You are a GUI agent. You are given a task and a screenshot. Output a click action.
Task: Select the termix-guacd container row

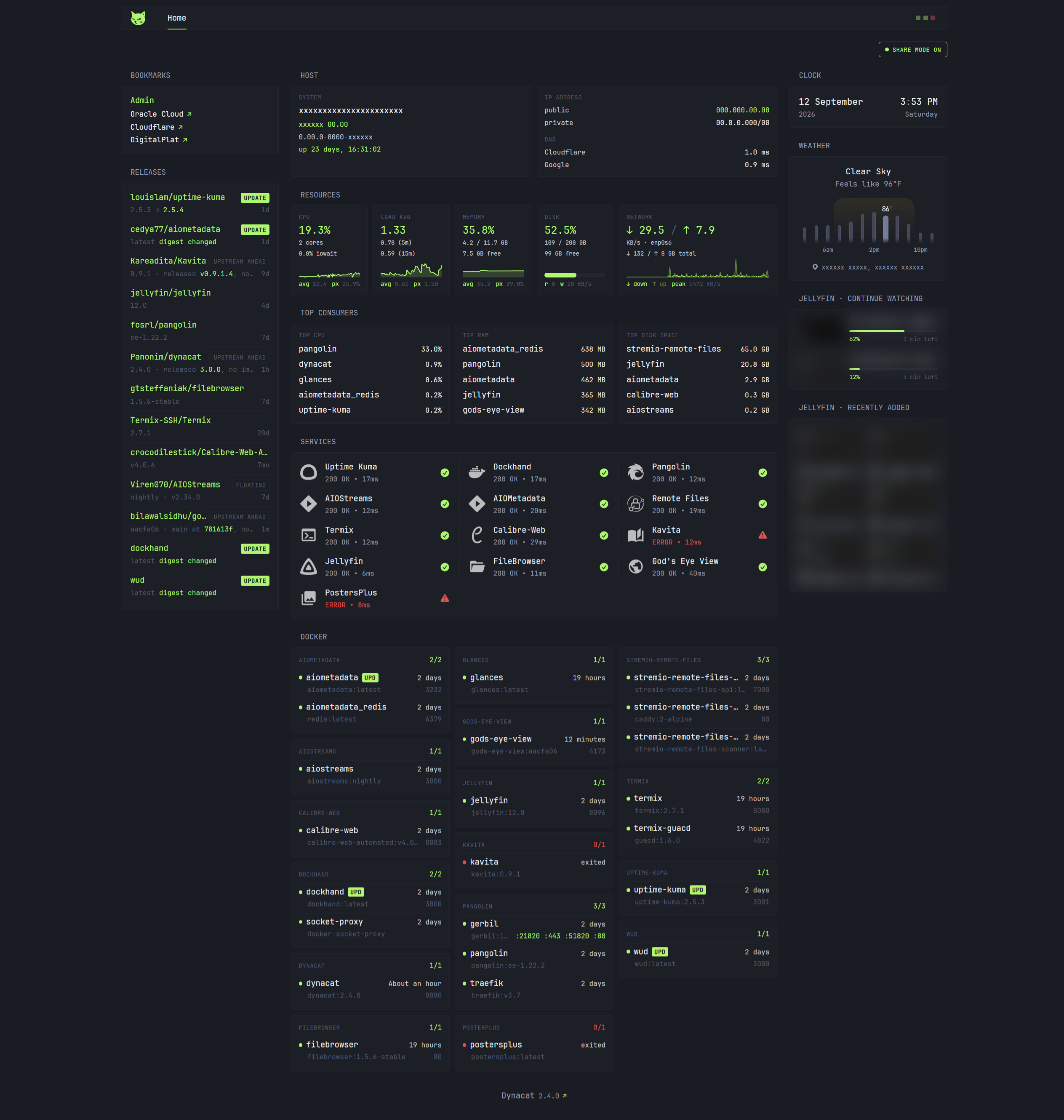(698, 834)
